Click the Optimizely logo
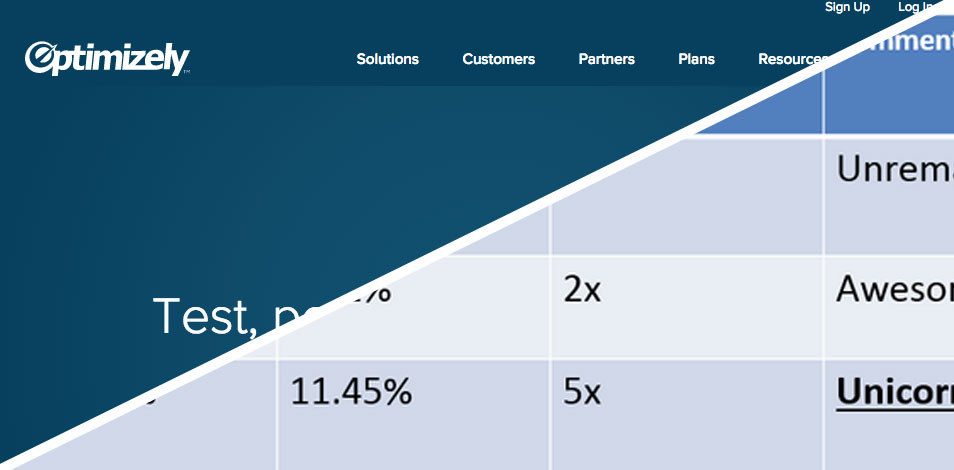954x470 pixels. click(106, 58)
